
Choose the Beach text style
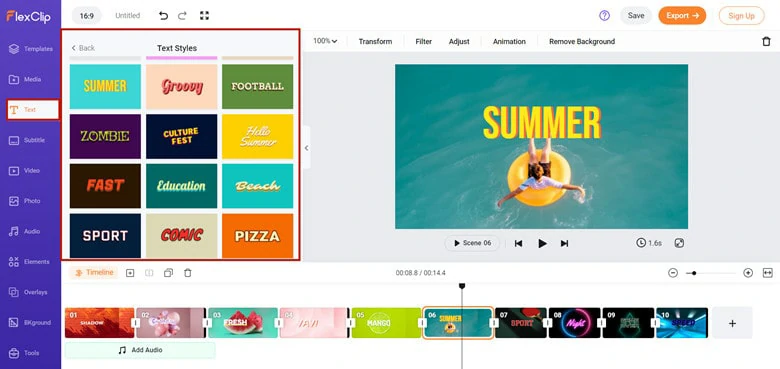click(258, 186)
